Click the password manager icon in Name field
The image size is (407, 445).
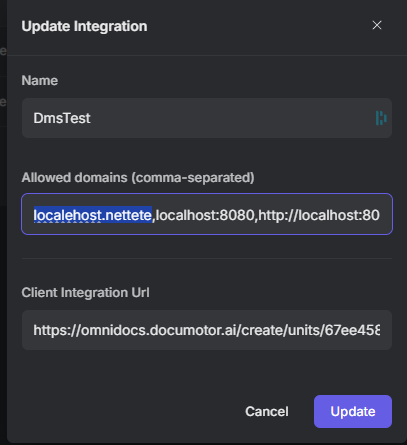pyautogui.click(x=381, y=118)
